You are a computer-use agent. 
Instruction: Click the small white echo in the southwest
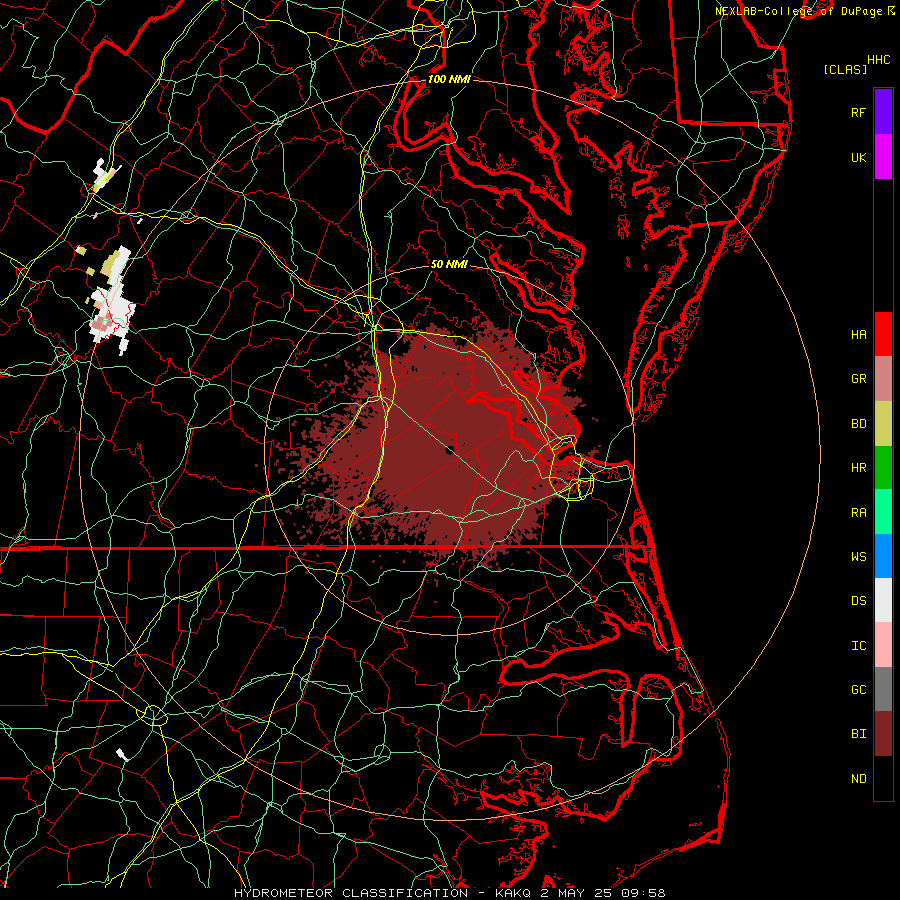pyautogui.click(x=122, y=754)
